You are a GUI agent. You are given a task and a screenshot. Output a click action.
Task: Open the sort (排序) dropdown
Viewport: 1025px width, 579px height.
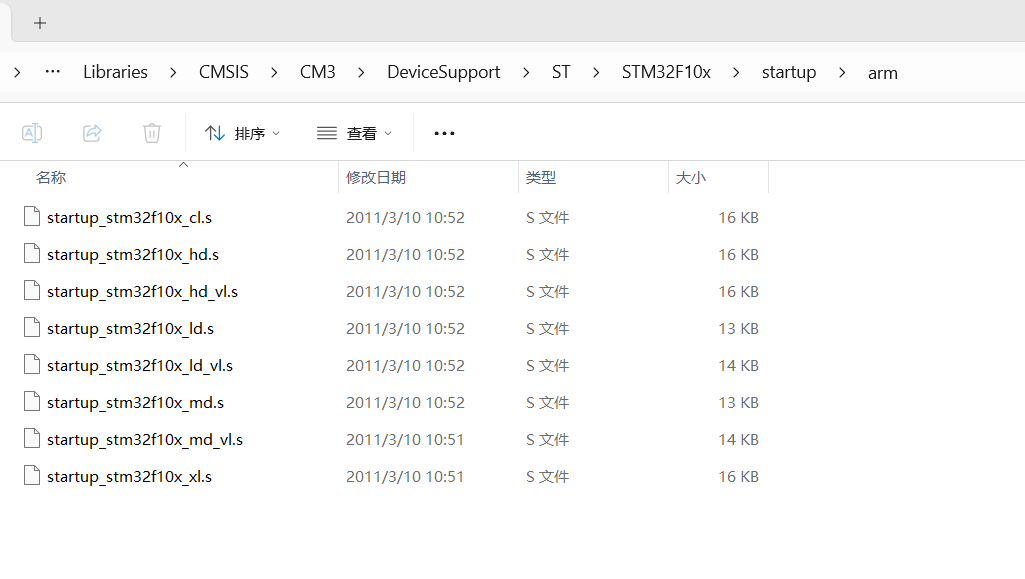click(242, 133)
